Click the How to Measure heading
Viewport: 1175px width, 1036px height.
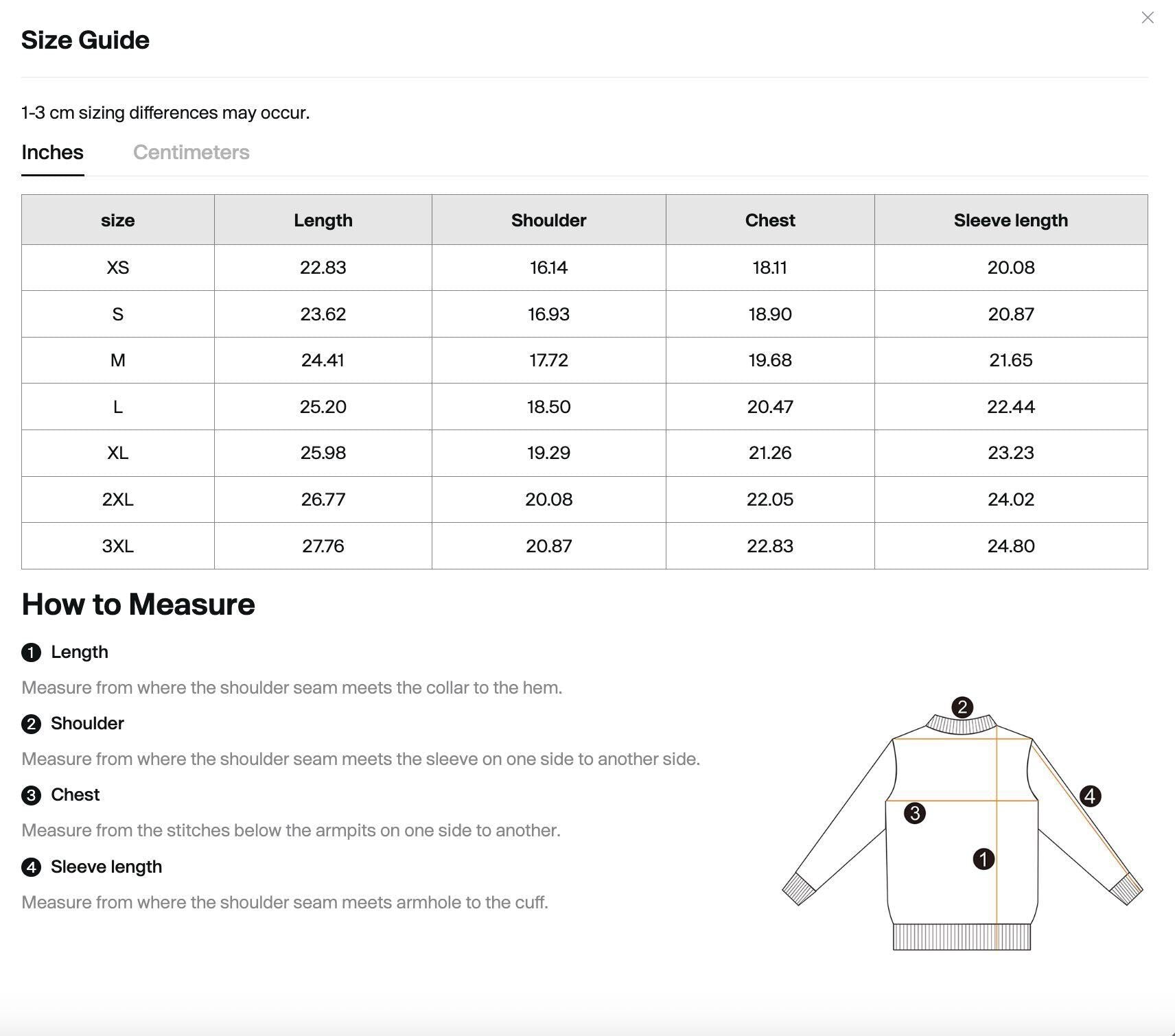pos(138,604)
